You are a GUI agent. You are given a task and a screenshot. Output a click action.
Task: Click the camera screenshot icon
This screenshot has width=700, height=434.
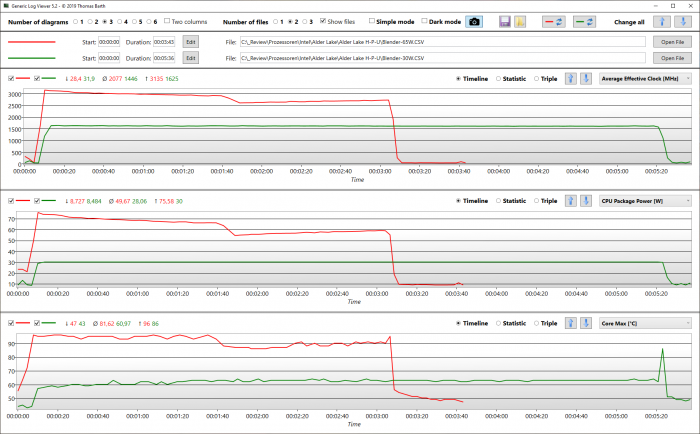[474, 21]
